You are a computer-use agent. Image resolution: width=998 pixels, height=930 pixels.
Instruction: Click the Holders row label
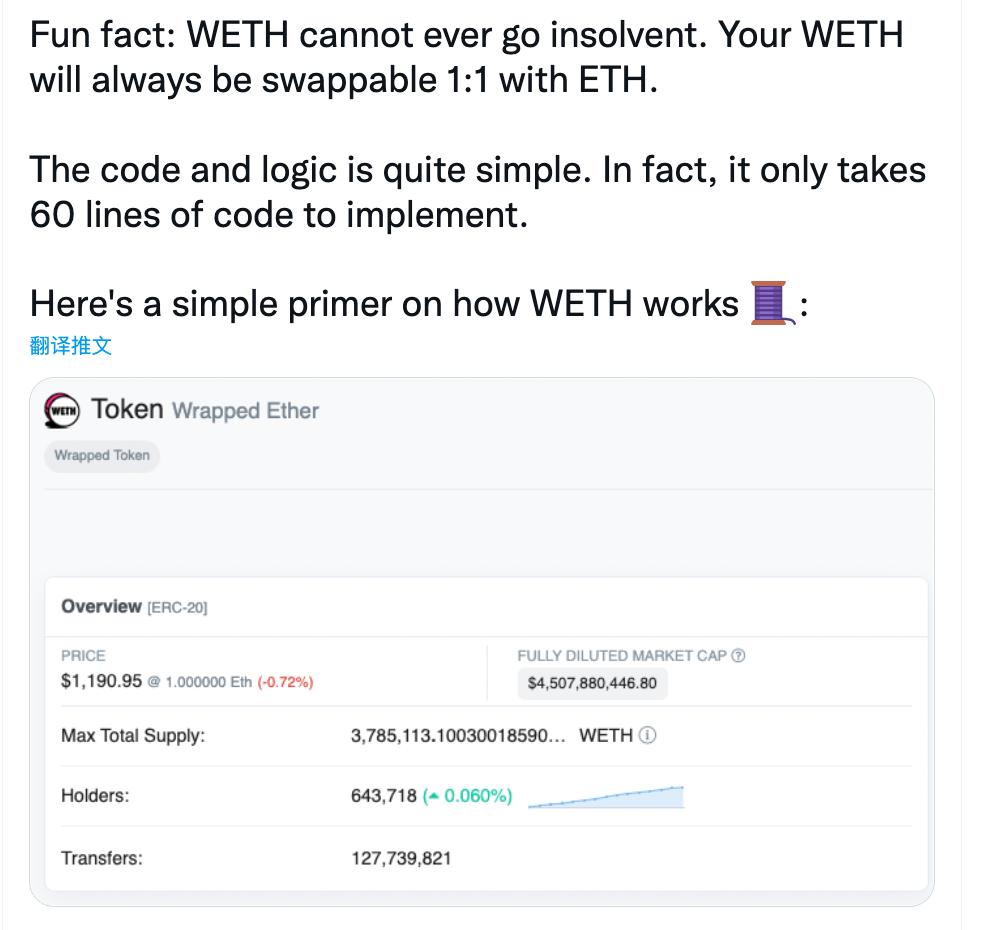(x=95, y=796)
